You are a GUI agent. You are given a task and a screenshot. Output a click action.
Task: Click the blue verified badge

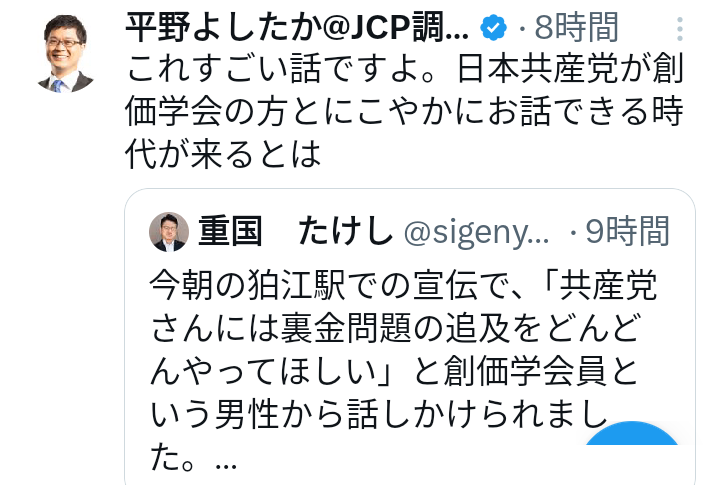pos(494,26)
